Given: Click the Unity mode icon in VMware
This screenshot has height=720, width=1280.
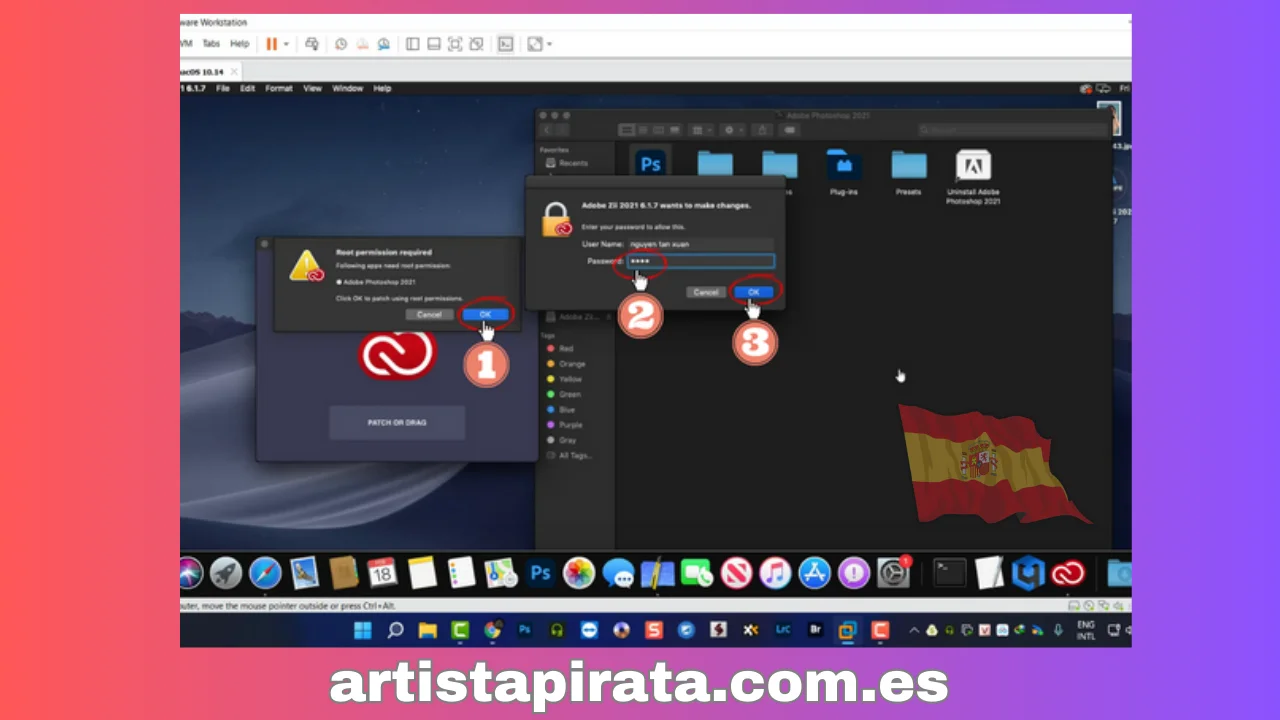Looking at the screenshot, I should click(476, 44).
